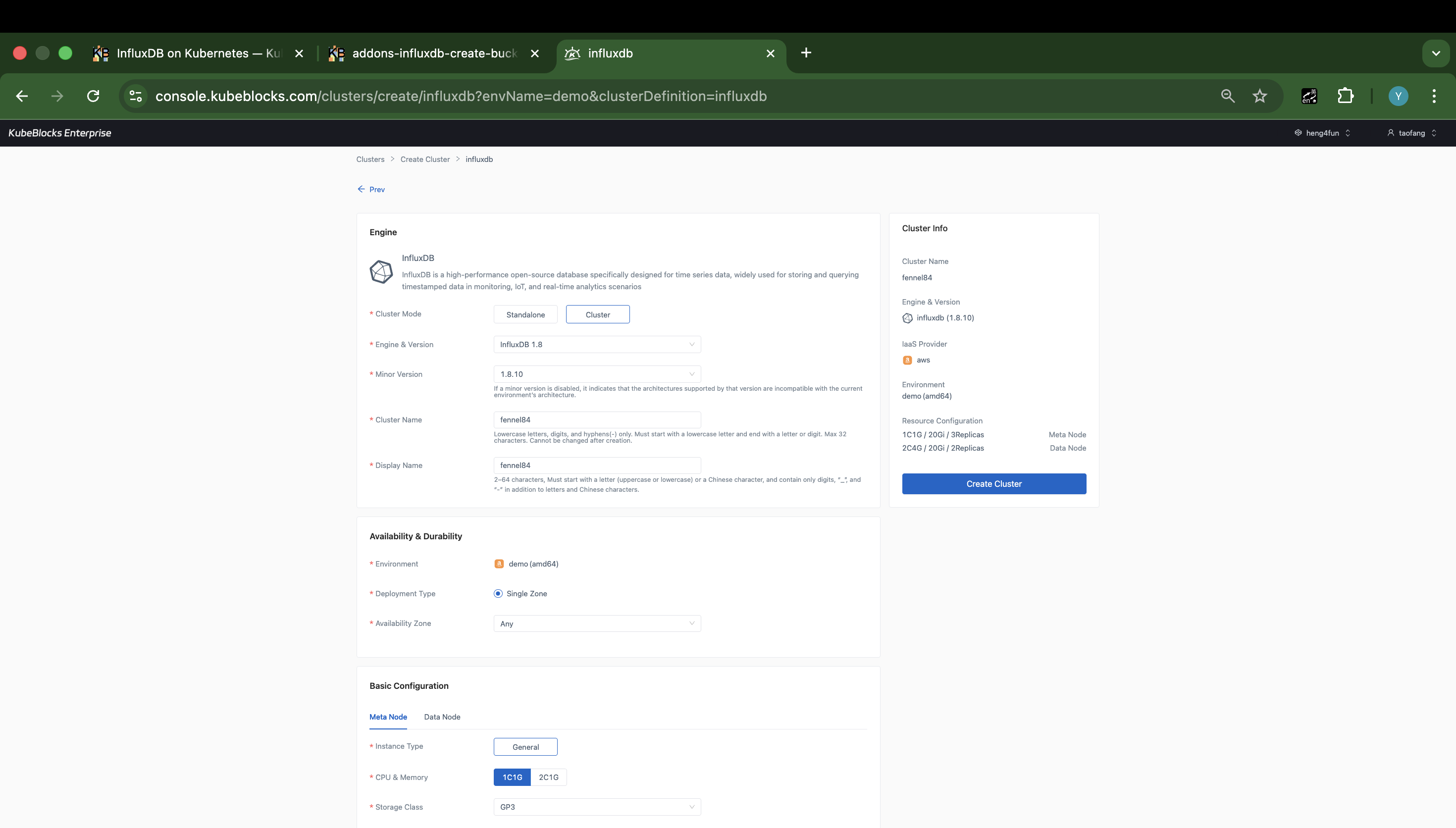Screen dimensions: 1456x828
Task: Open the Chrome three-dot menu
Action: [1434, 96]
